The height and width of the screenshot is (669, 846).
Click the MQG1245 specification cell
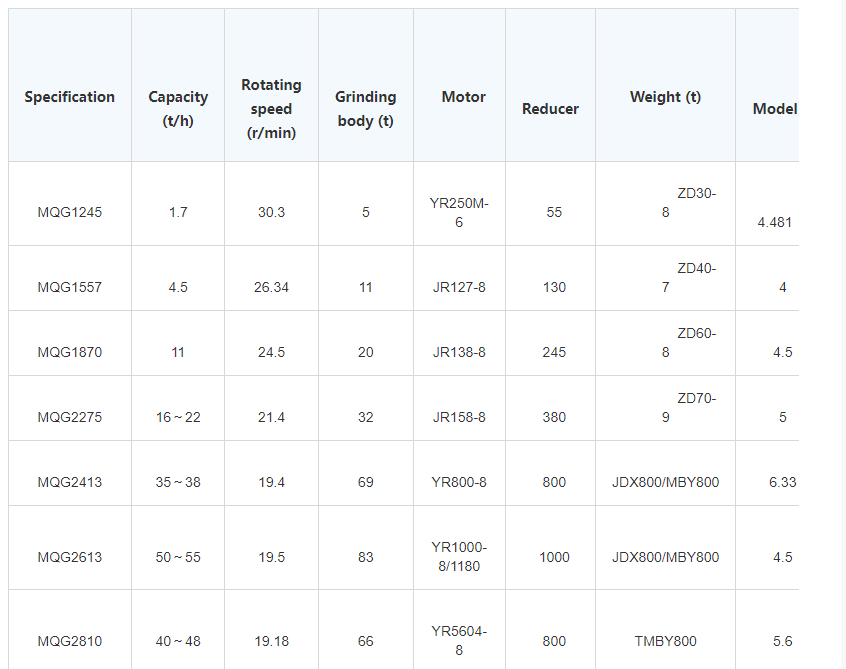pos(70,212)
